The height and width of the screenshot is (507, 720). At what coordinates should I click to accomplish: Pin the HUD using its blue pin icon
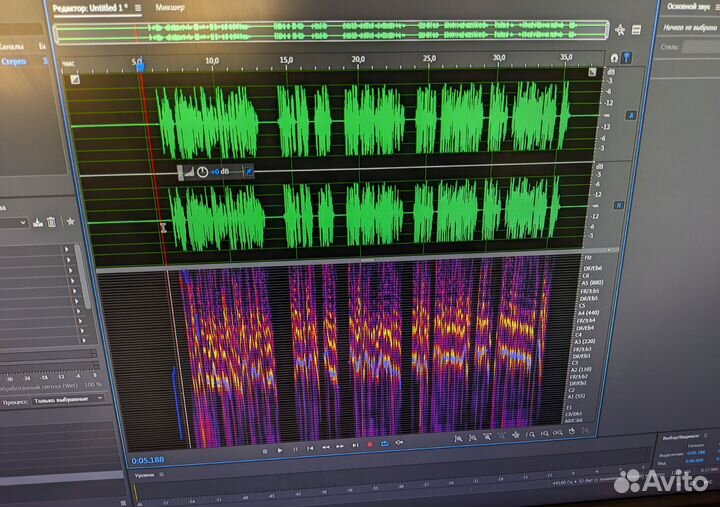click(x=249, y=171)
